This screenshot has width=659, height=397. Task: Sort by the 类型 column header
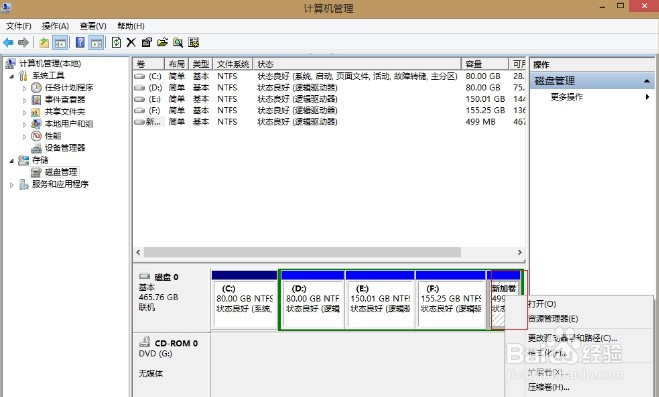click(201, 64)
